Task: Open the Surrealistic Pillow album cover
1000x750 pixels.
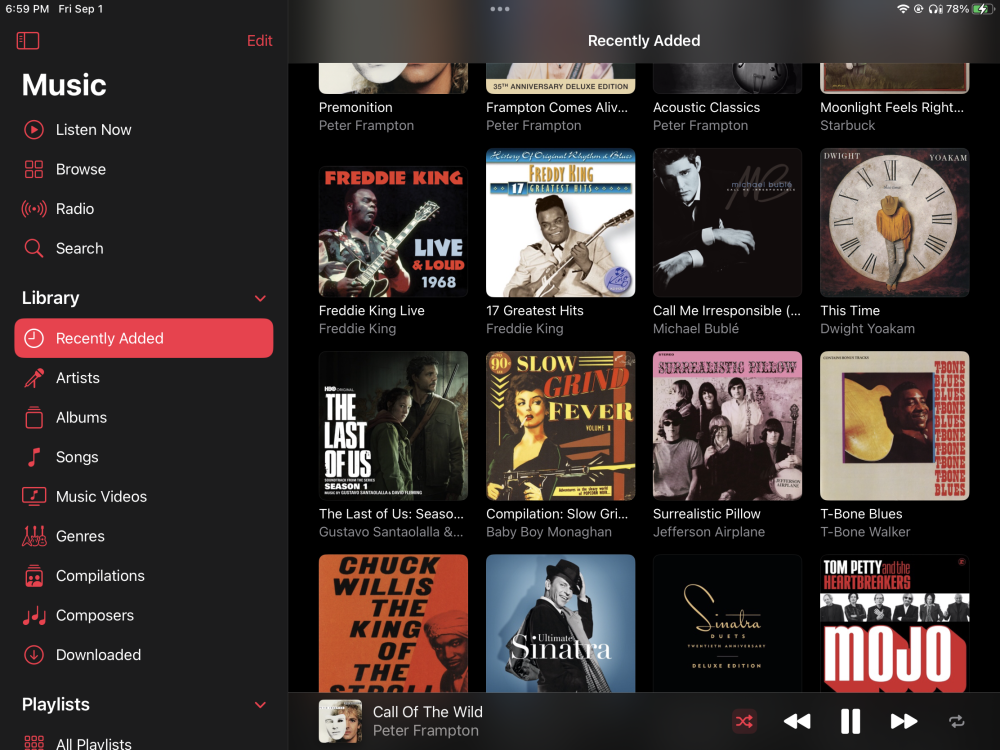Action: (x=727, y=426)
